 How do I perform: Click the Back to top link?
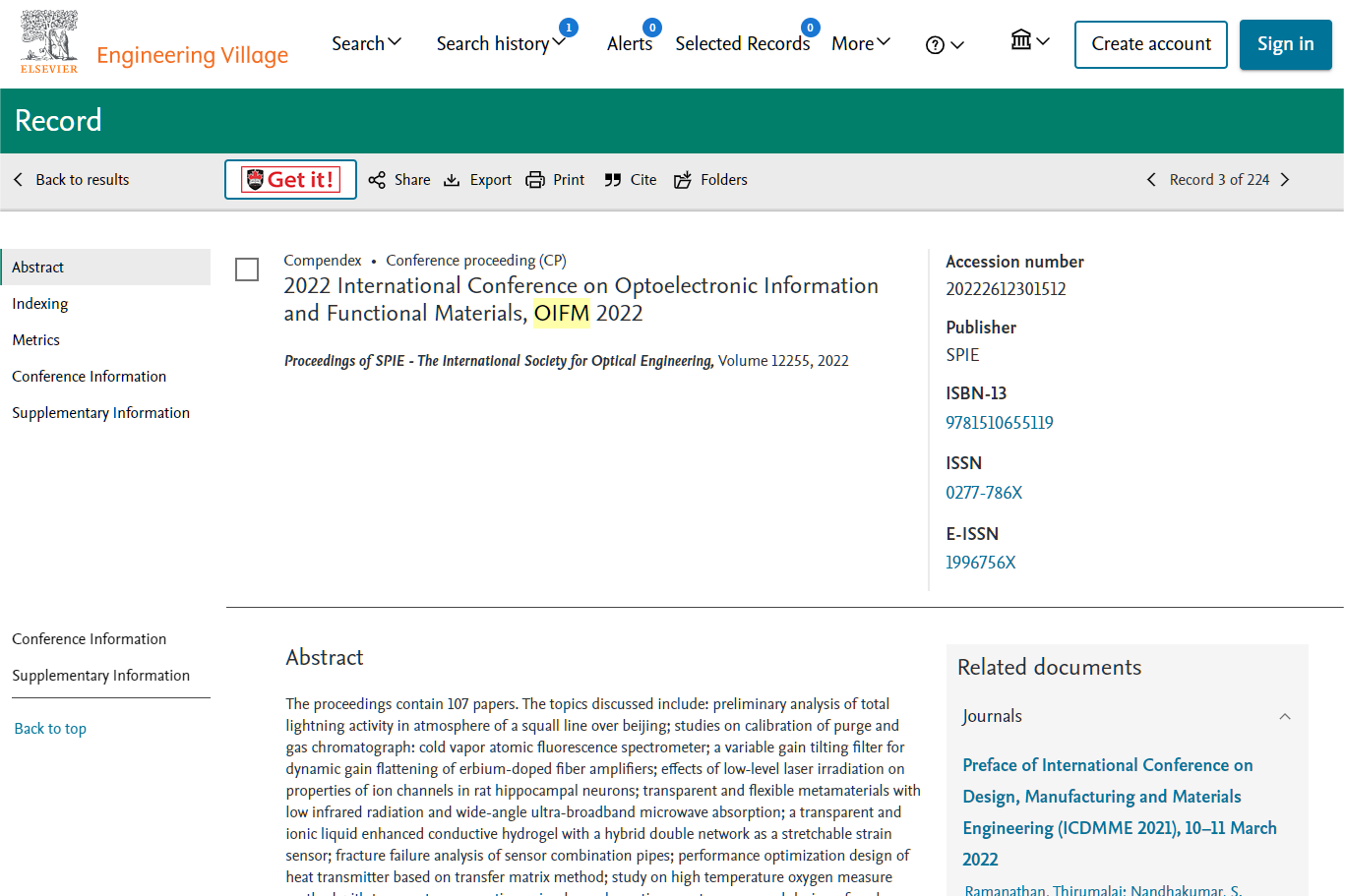[50, 729]
